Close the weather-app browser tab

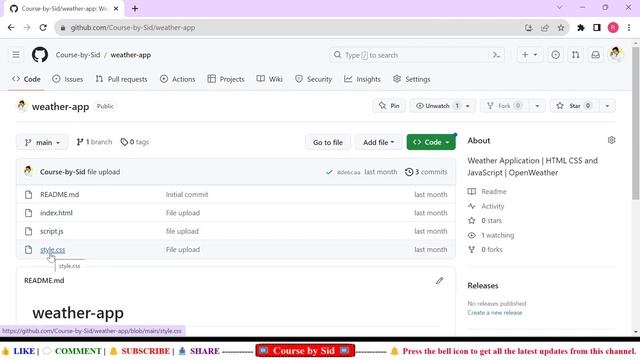click(x=116, y=8)
